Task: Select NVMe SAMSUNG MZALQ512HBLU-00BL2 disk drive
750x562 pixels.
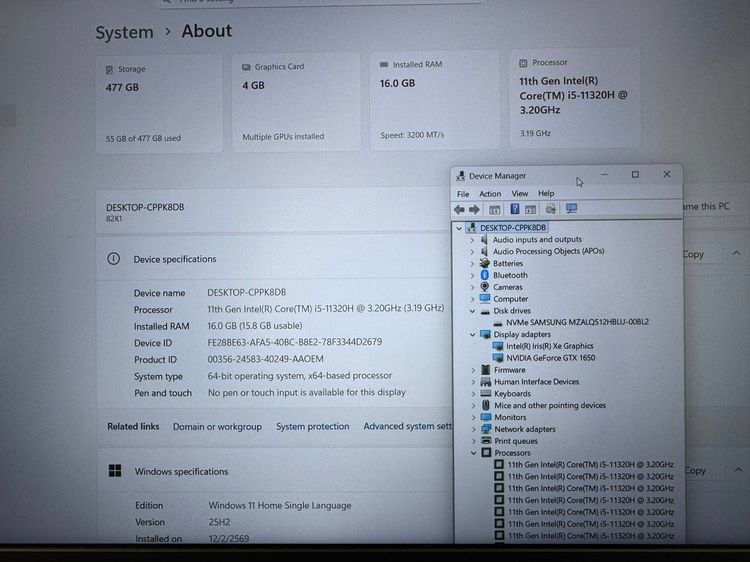Action: click(x=577, y=322)
